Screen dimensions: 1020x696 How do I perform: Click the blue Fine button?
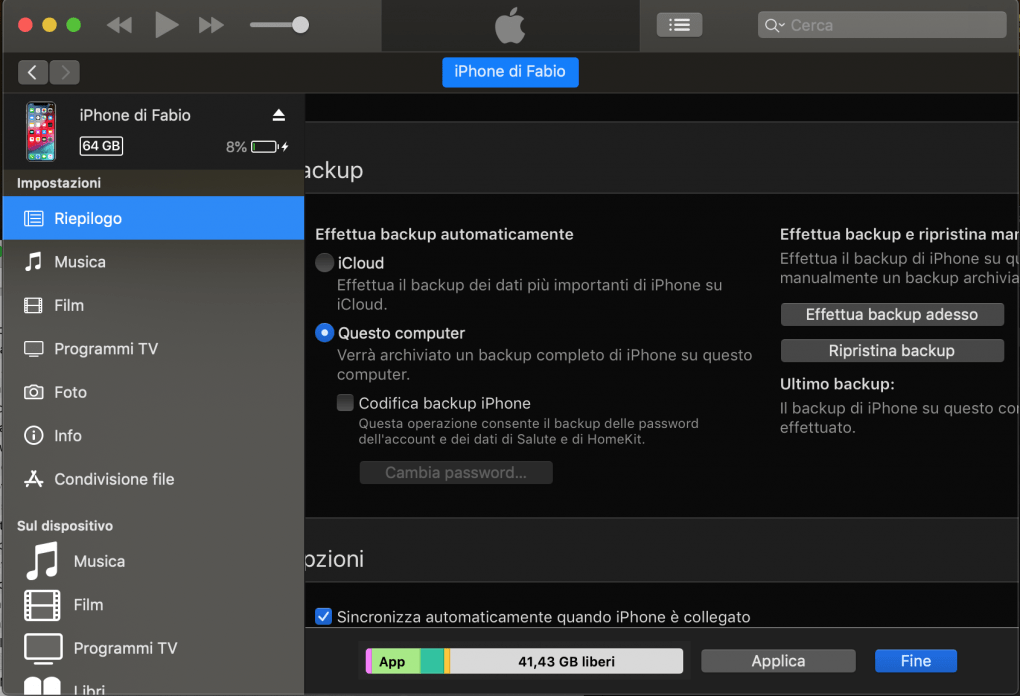pos(915,661)
